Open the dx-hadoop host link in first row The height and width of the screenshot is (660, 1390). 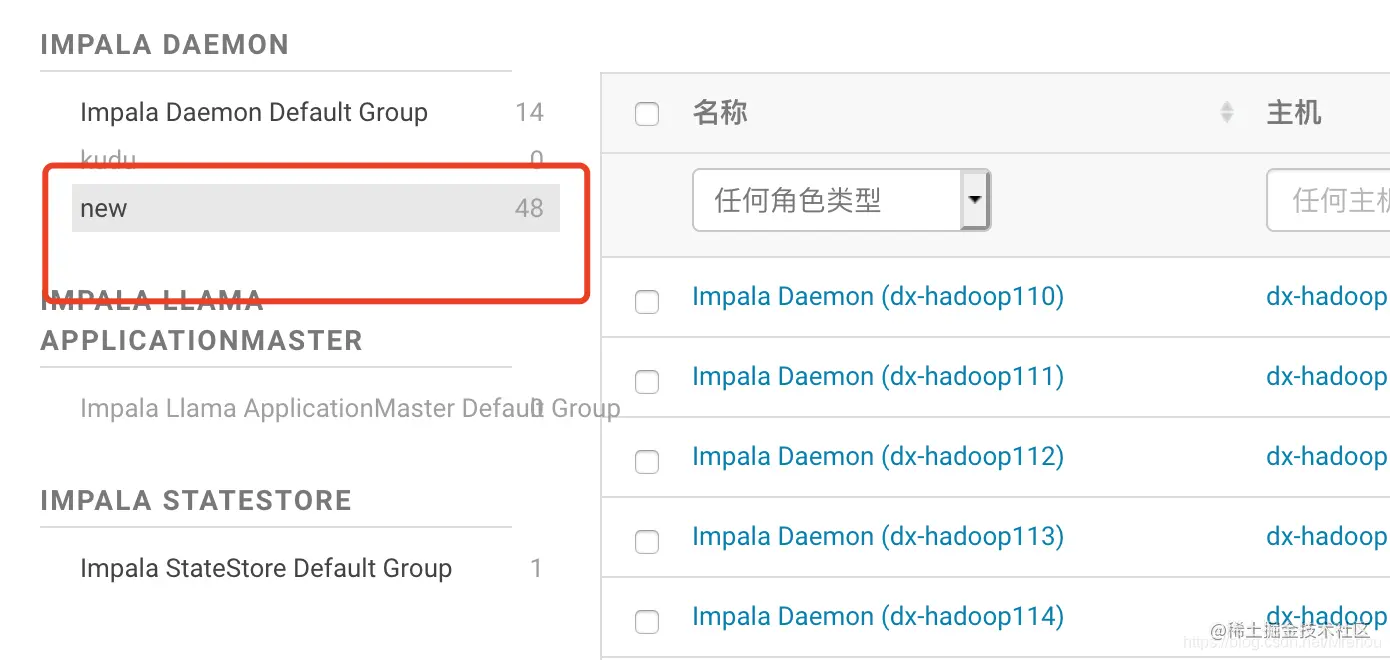(x=1327, y=296)
